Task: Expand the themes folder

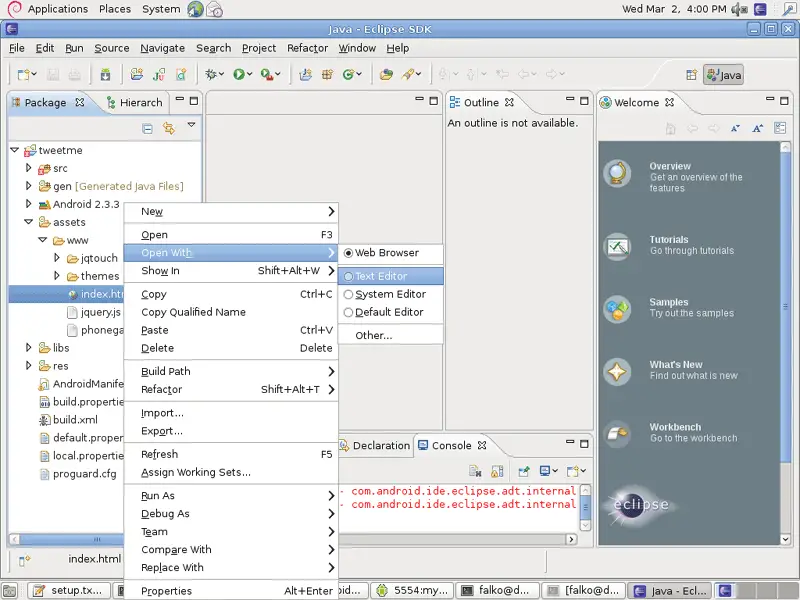Action: tap(57, 276)
